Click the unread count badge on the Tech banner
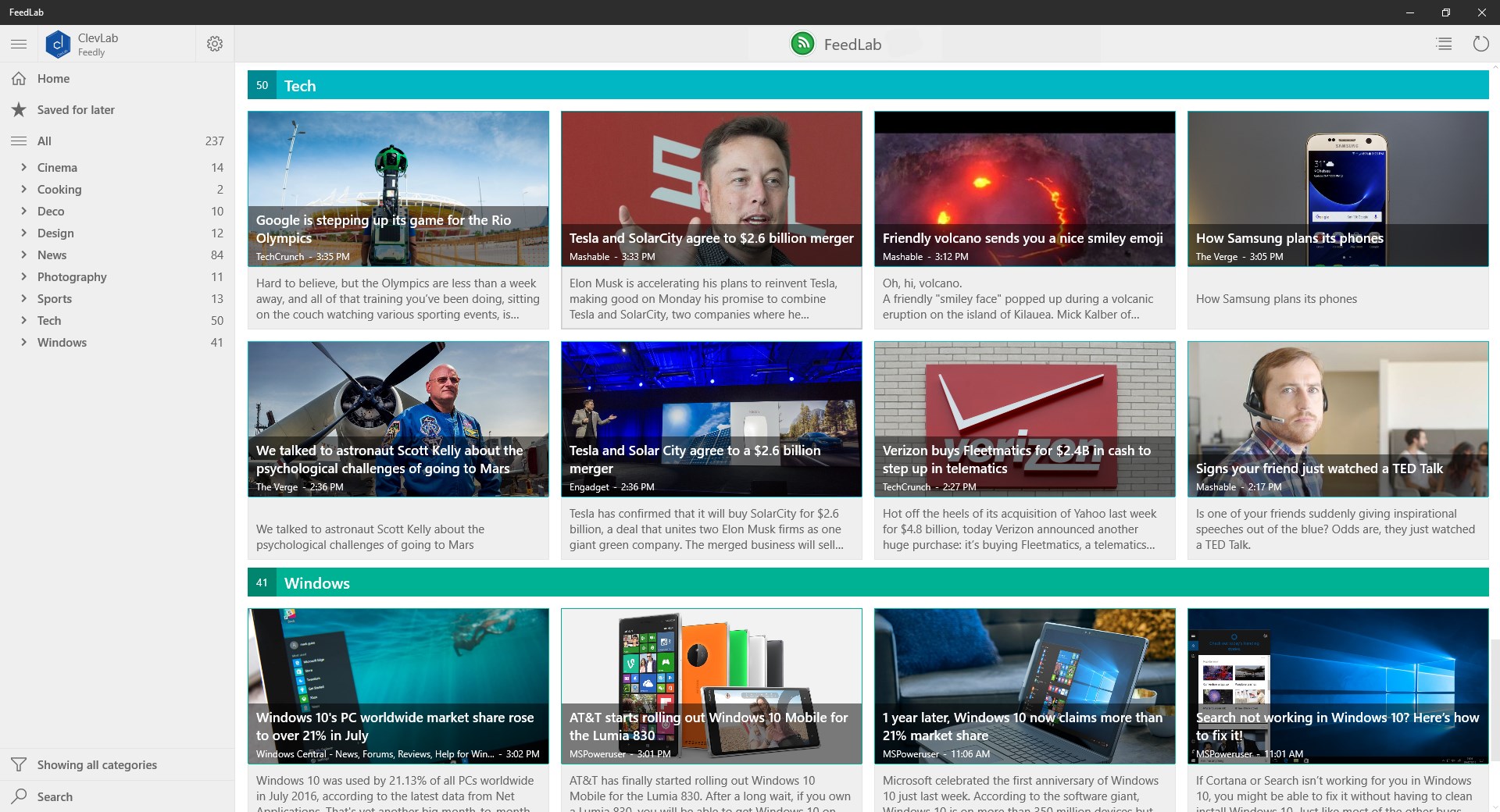Image resolution: width=1500 pixels, height=812 pixels. pos(262,85)
